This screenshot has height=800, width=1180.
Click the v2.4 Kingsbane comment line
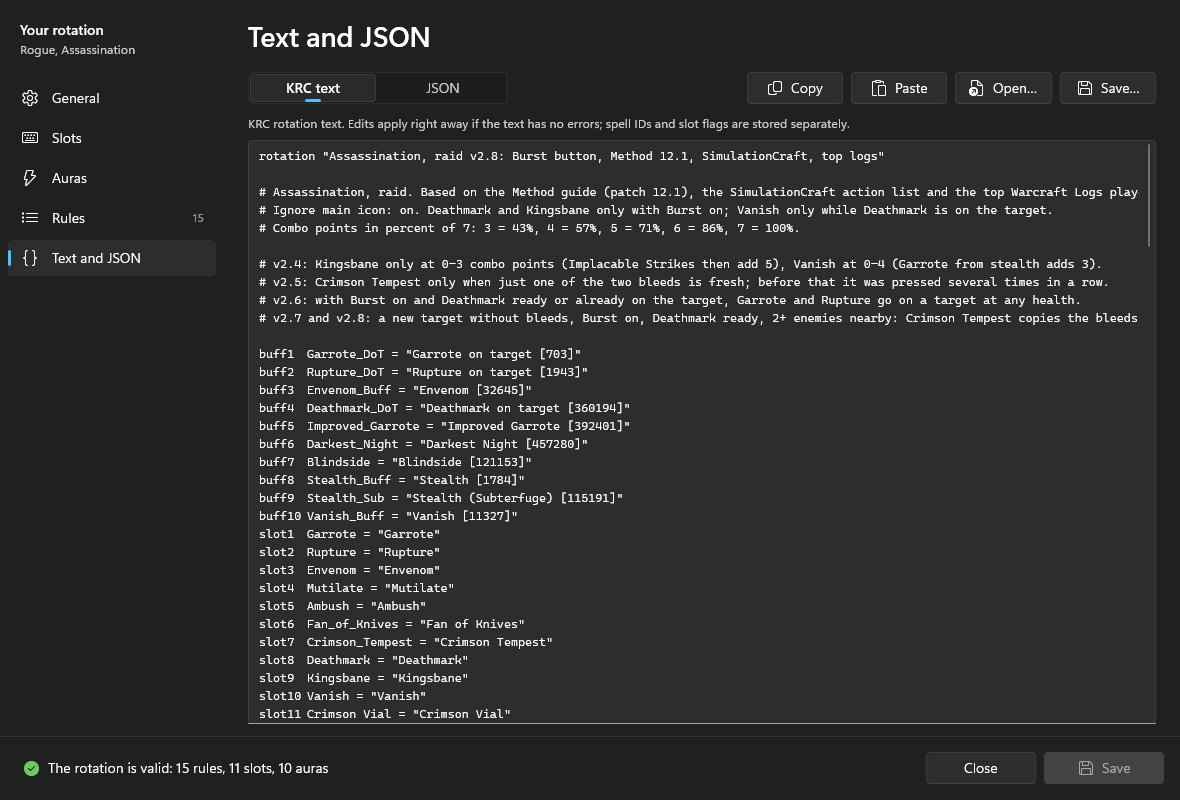pyautogui.click(x=680, y=264)
